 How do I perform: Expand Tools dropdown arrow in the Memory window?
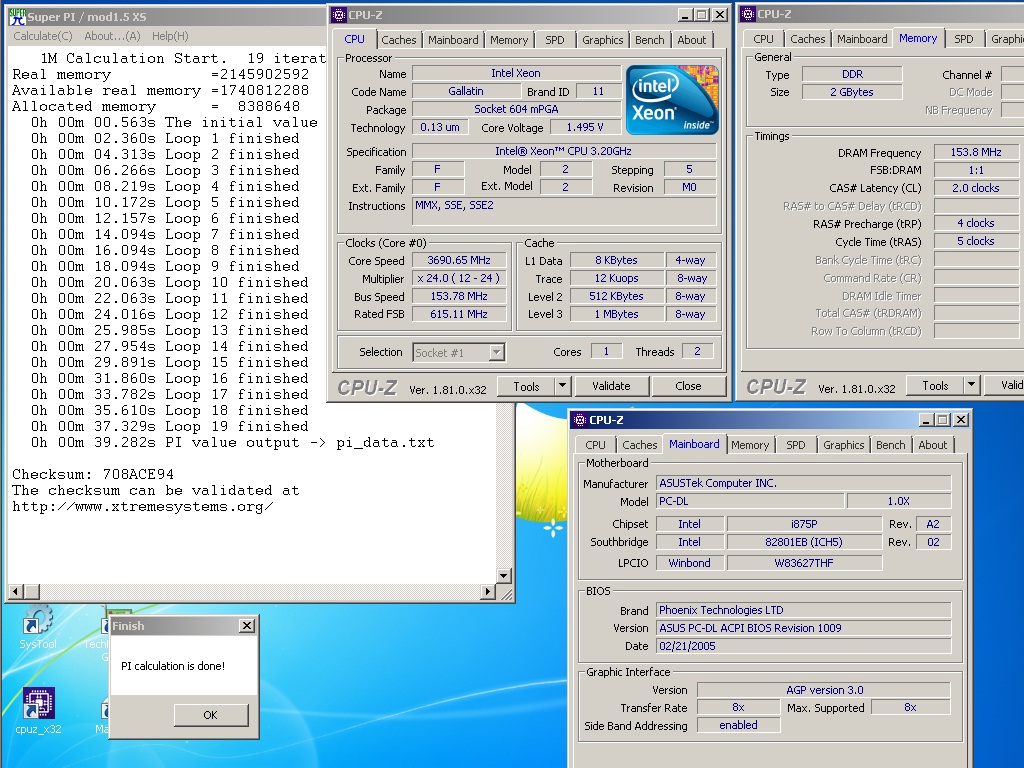pyautogui.click(x=972, y=386)
